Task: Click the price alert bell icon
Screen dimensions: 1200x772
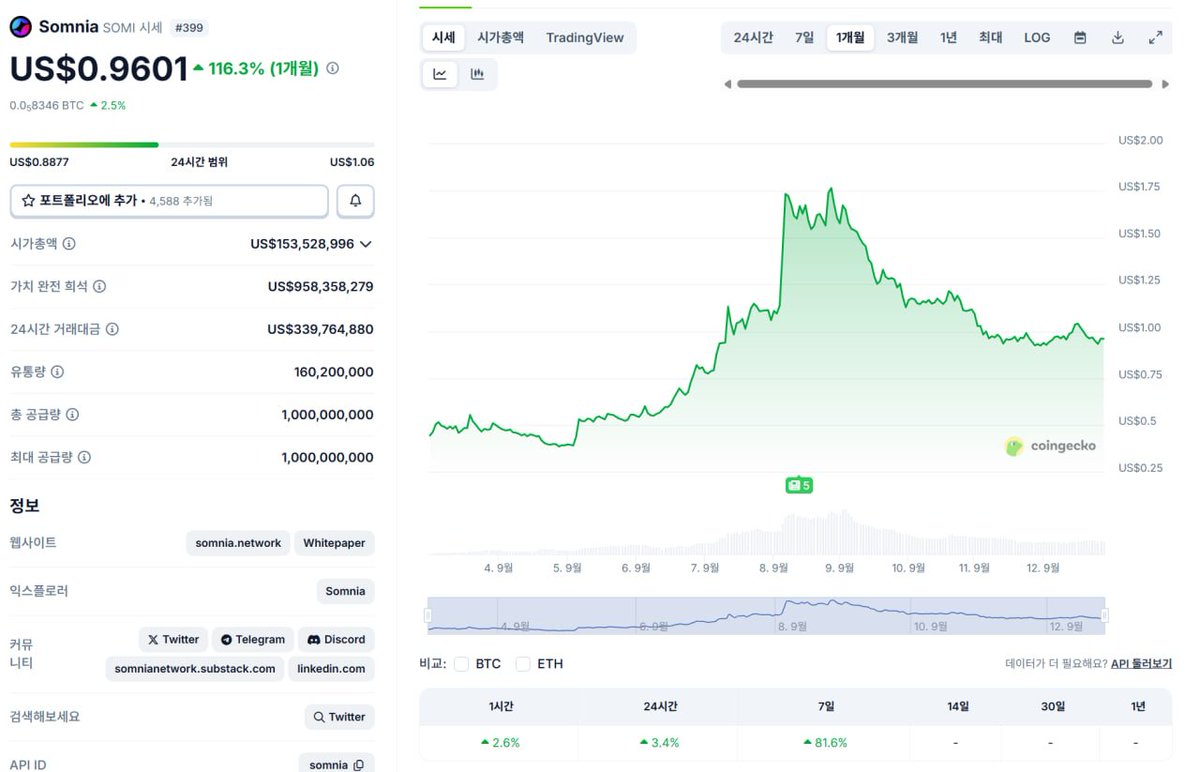Action: click(355, 201)
